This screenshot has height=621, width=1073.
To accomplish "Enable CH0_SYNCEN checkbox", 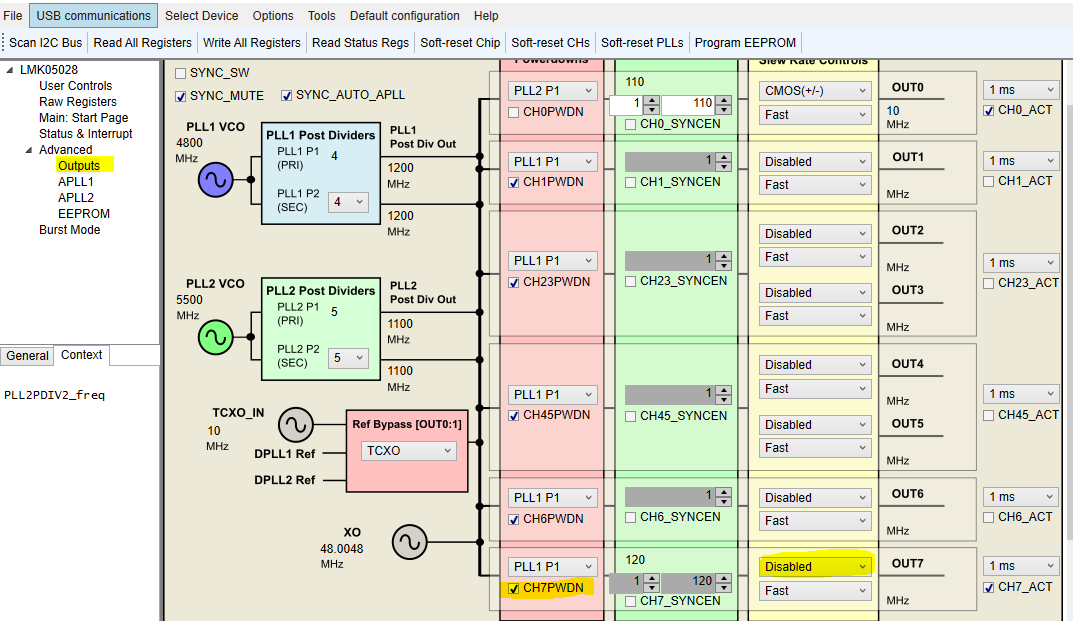I will point(631,125).
